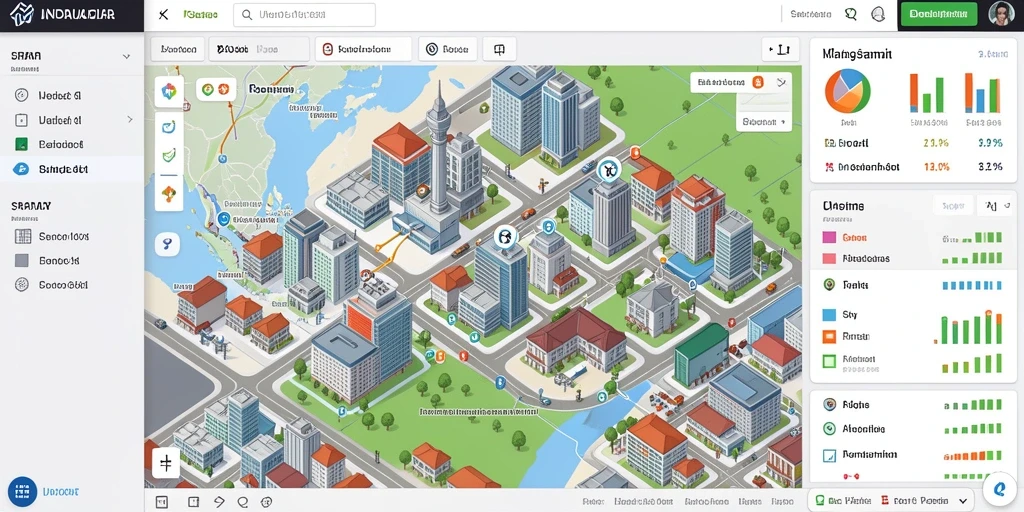Select the green shield check map tool
Screen dimensions: 1024x512
pyautogui.click(x=168, y=155)
